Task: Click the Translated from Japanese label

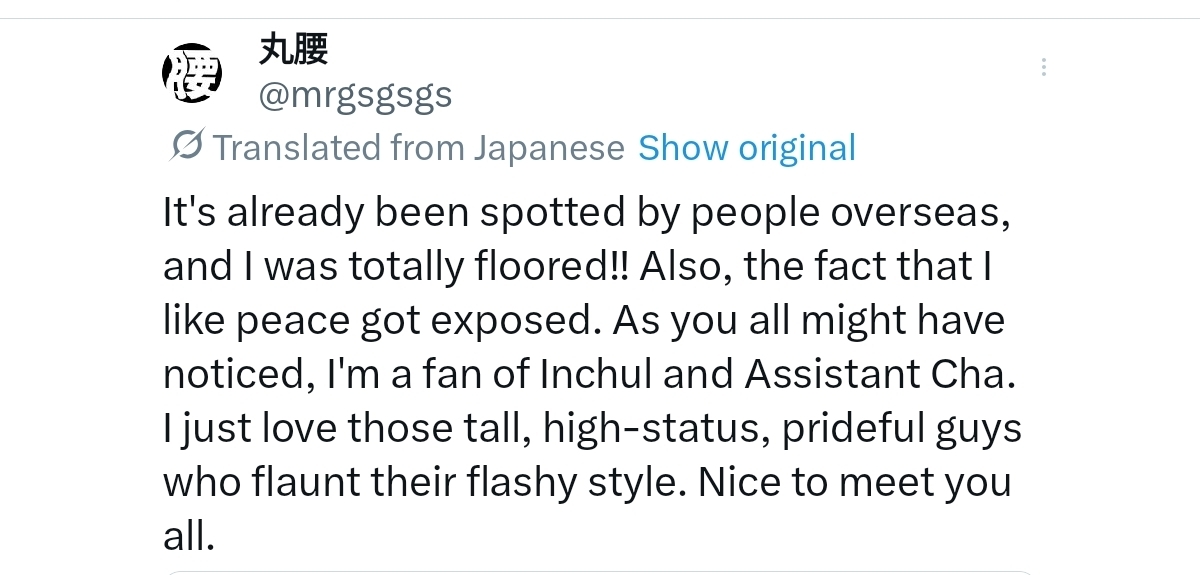Action: click(418, 148)
